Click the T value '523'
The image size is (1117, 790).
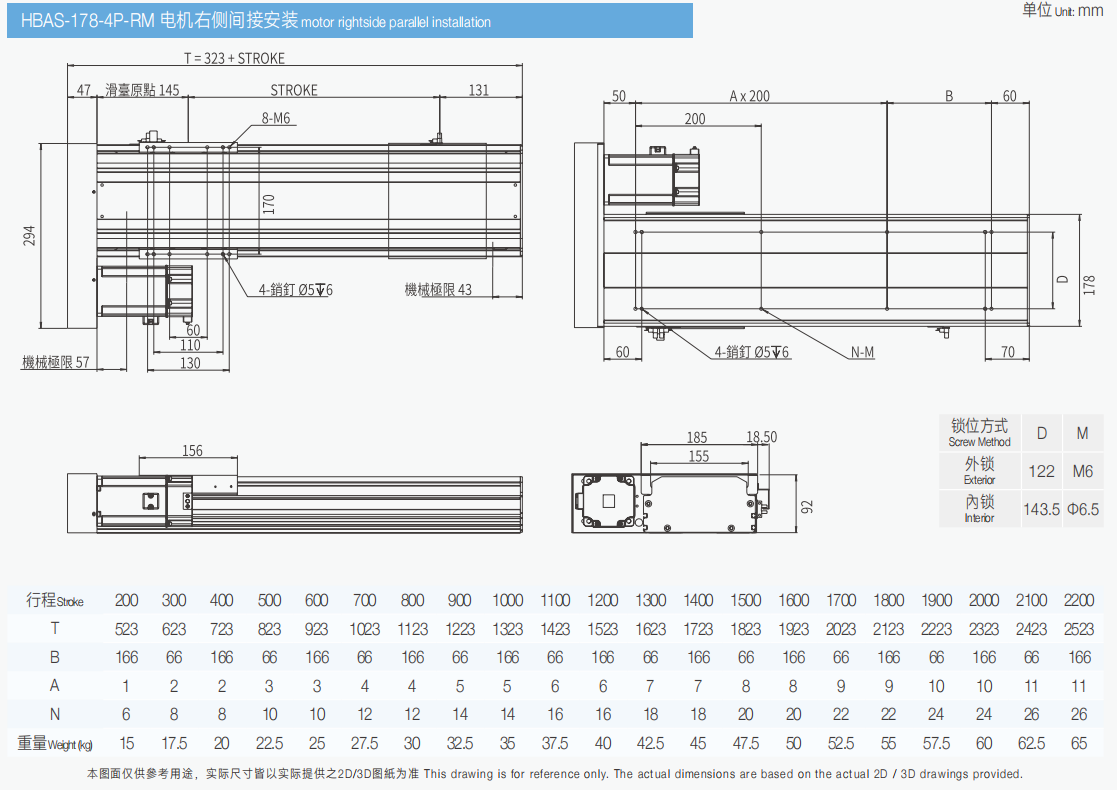point(127,629)
